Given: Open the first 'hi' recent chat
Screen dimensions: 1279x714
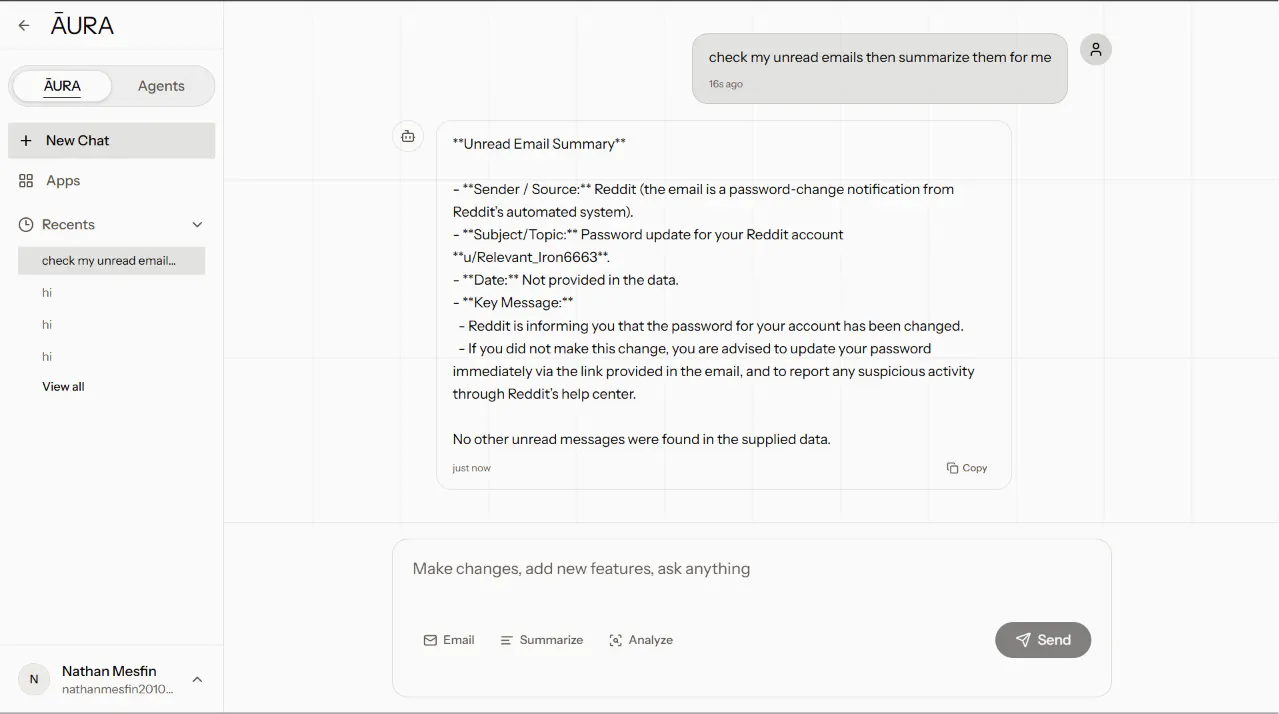Looking at the screenshot, I should click(x=47, y=293).
